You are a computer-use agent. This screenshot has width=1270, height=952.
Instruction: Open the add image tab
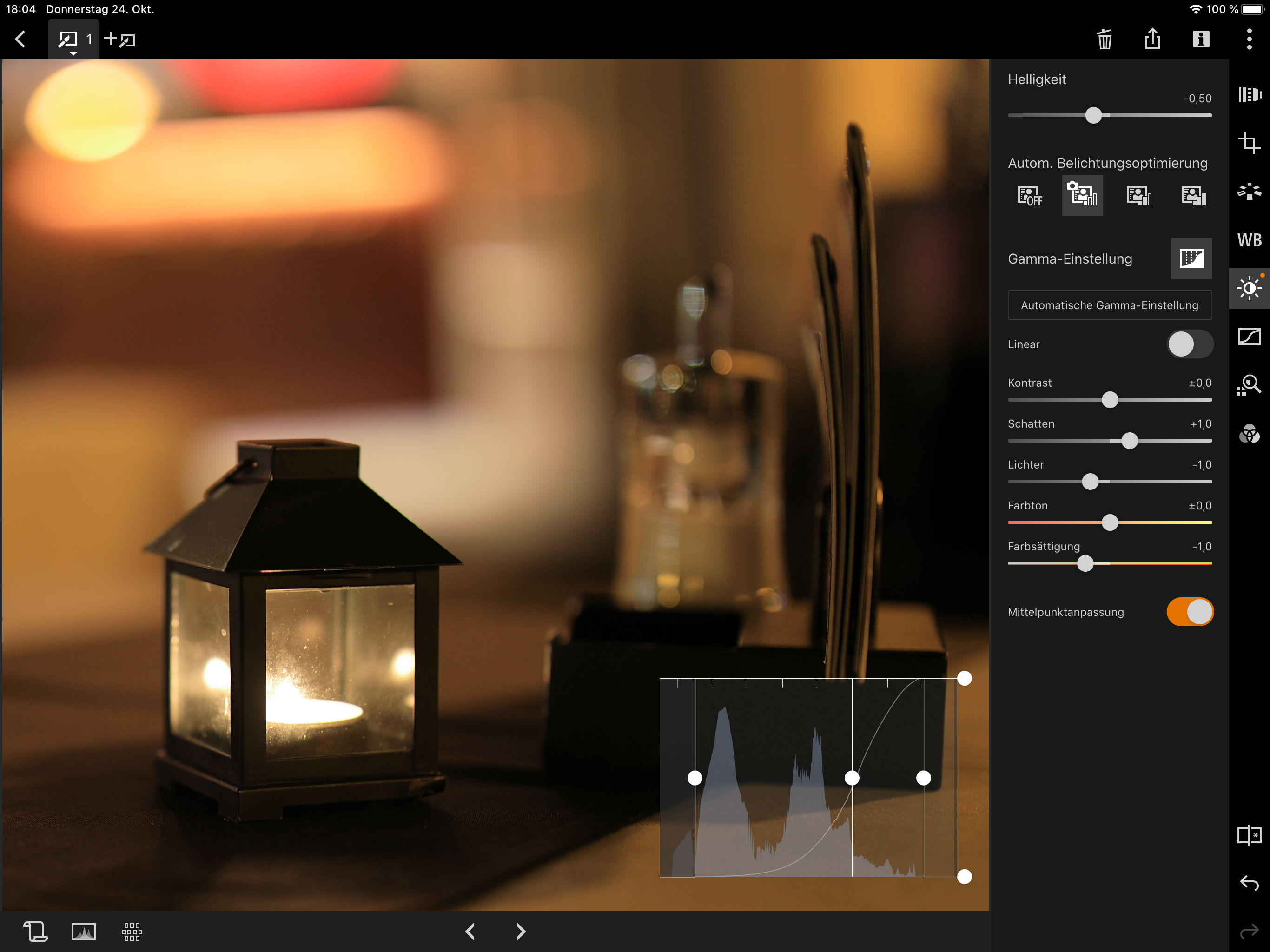(x=120, y=40)
